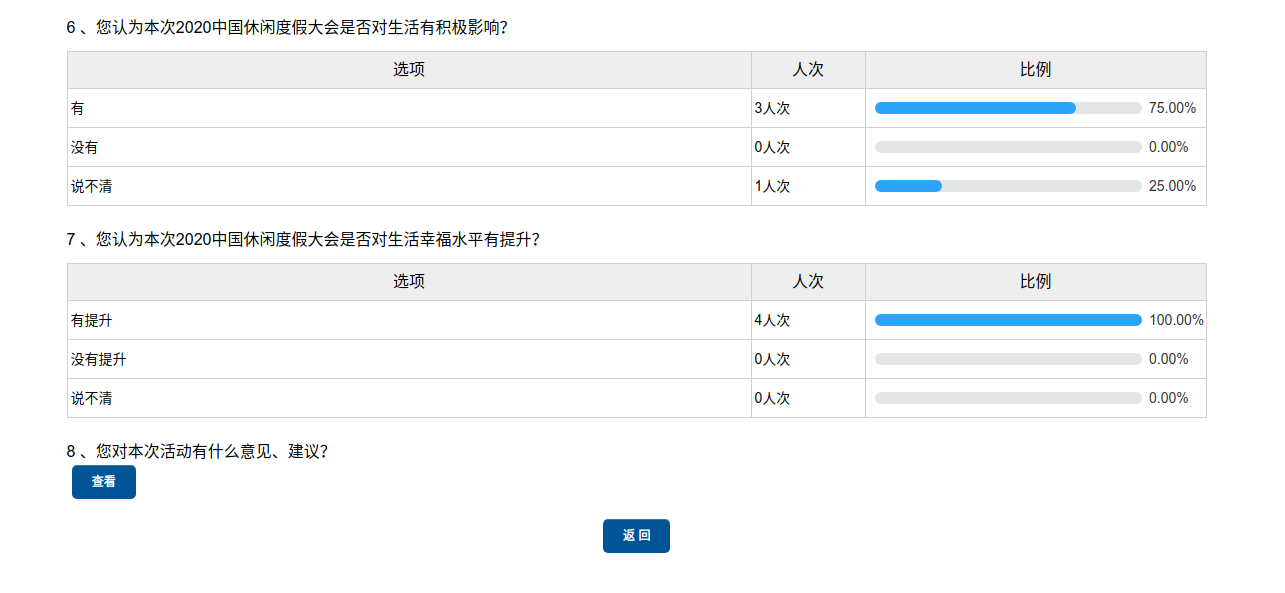
Task: Click the empty progress bar for 没有 in question 6
Action: point(1007,147)
